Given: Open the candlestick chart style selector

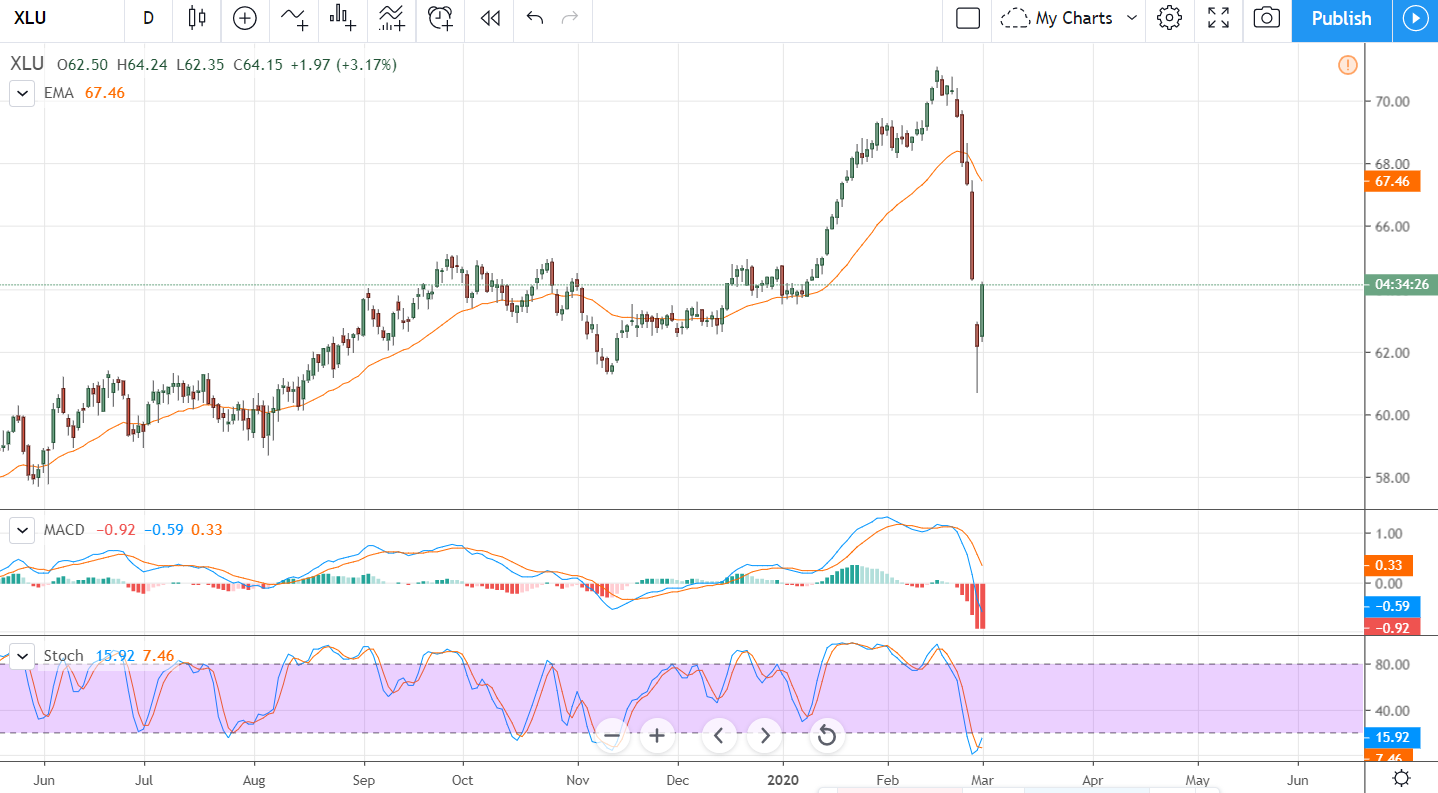Looking at the screenshot, I should (x=196, y=18).
